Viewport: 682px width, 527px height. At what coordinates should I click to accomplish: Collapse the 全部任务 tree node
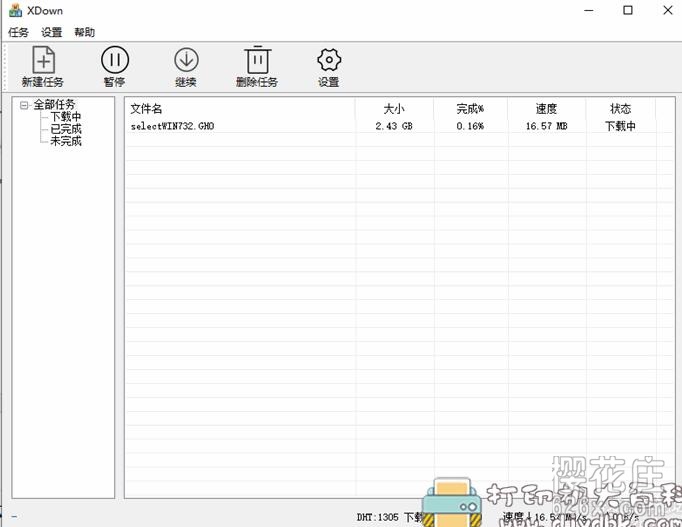[x=24, y=105]
